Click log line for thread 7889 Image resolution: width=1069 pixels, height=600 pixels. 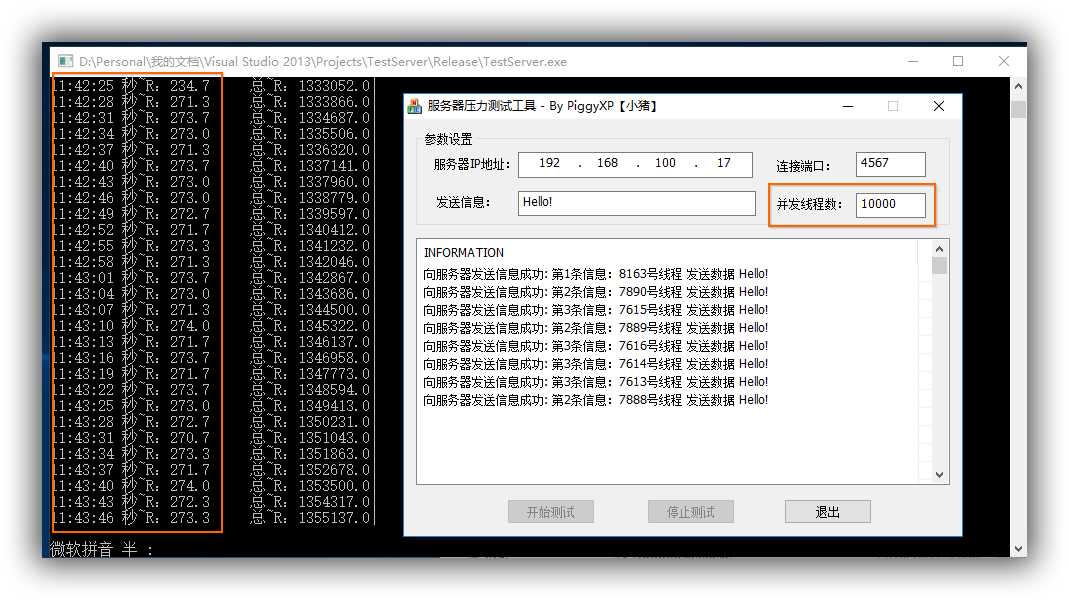click(595, 328)
